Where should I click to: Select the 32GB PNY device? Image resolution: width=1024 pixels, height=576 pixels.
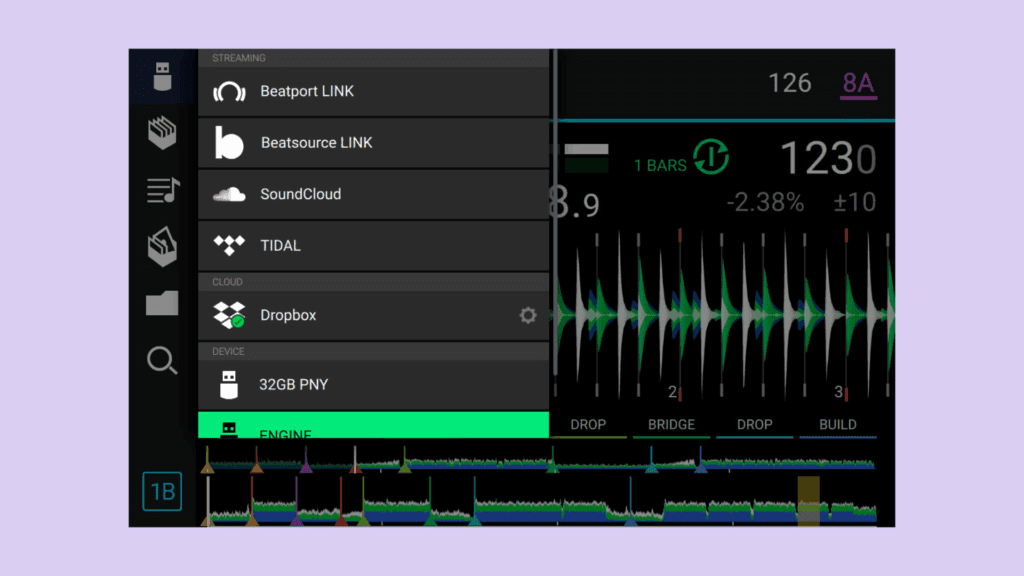click(374, 385)
